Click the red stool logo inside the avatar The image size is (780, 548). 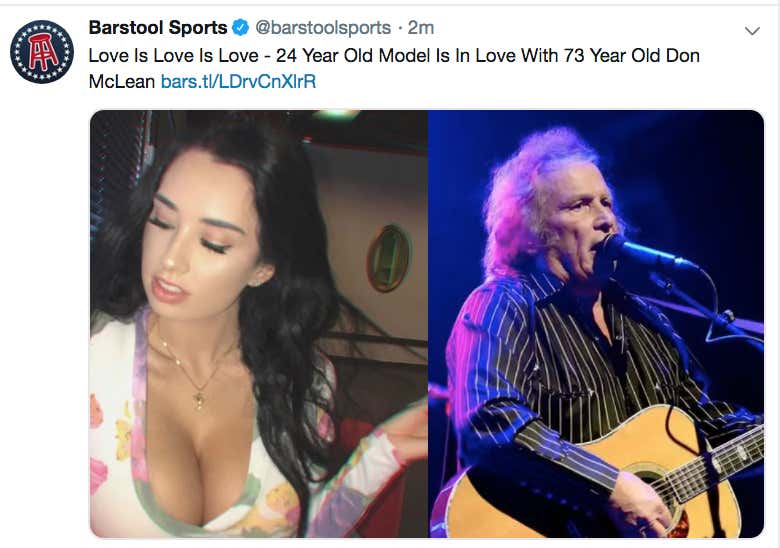(43, 52)
